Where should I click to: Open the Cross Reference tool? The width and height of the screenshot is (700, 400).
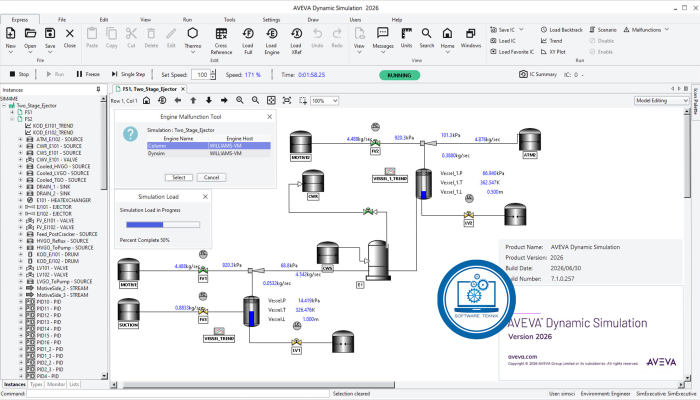(221, 33)
